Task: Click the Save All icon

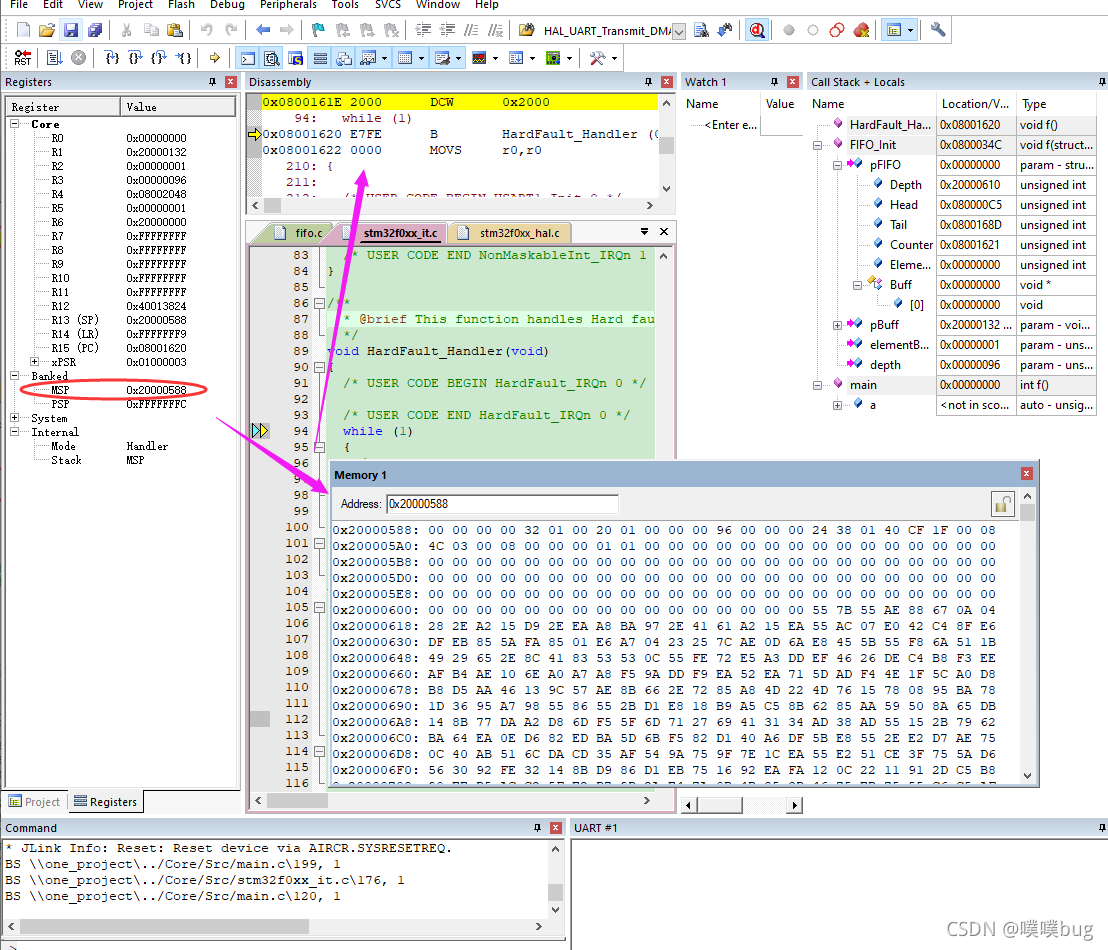Action: 95,30
